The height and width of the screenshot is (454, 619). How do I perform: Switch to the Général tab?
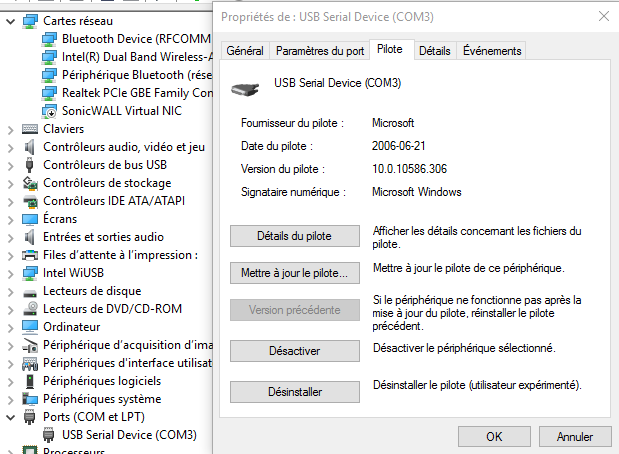[x=245, y=51]
